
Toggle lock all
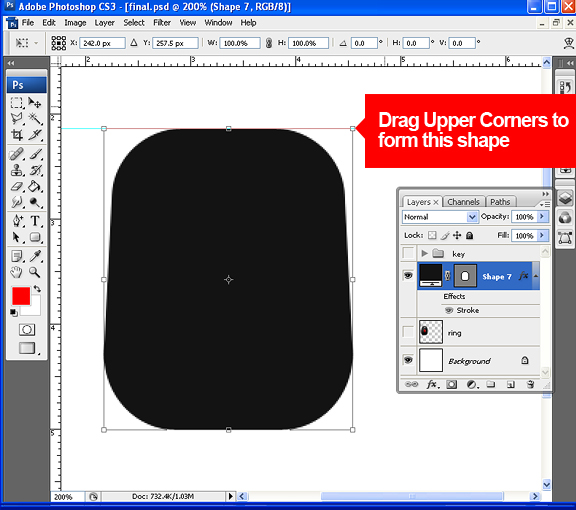(x=469, y=235)
